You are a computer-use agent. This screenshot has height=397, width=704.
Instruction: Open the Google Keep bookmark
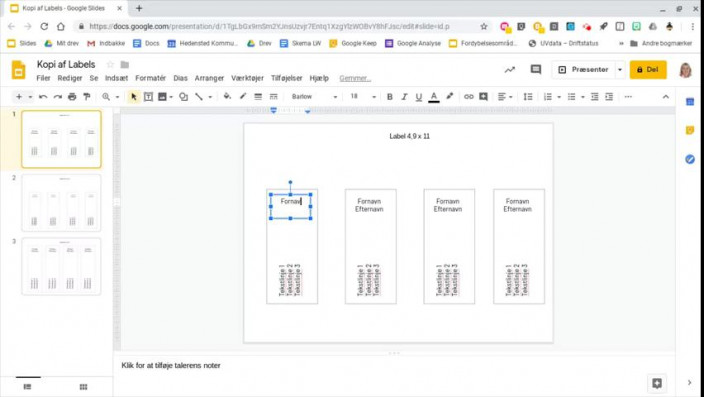(x=353, y=44)
